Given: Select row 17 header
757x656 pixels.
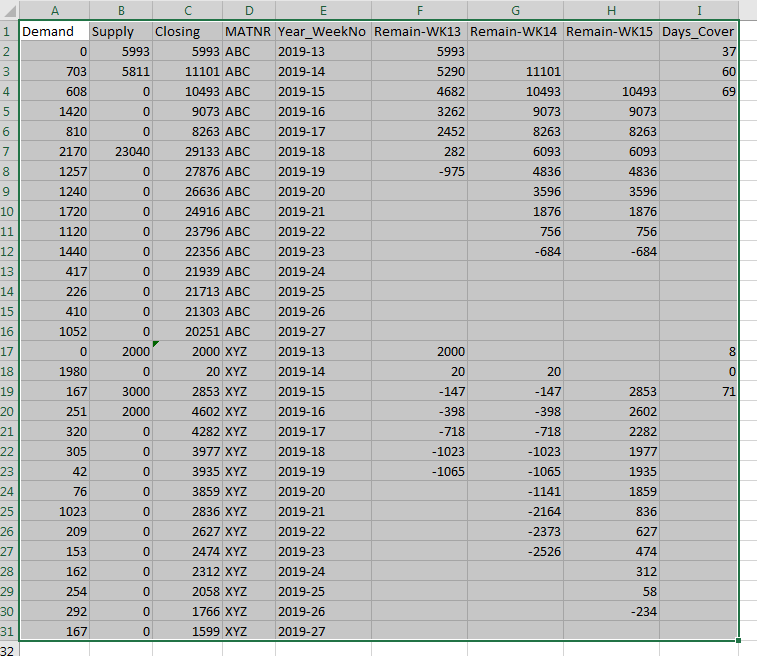Looking at the screenshot, I should (9, 351).
